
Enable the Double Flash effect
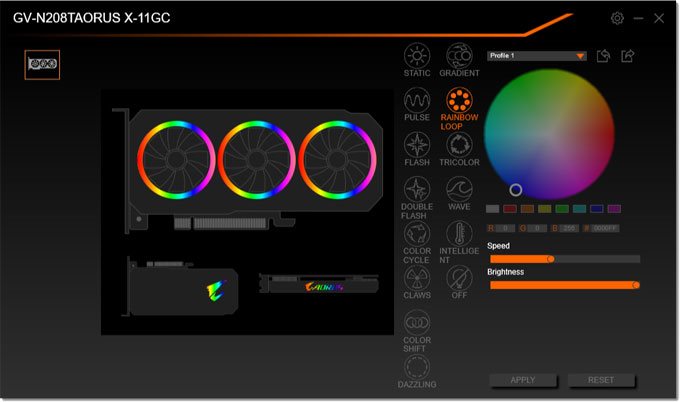[417, 190]
